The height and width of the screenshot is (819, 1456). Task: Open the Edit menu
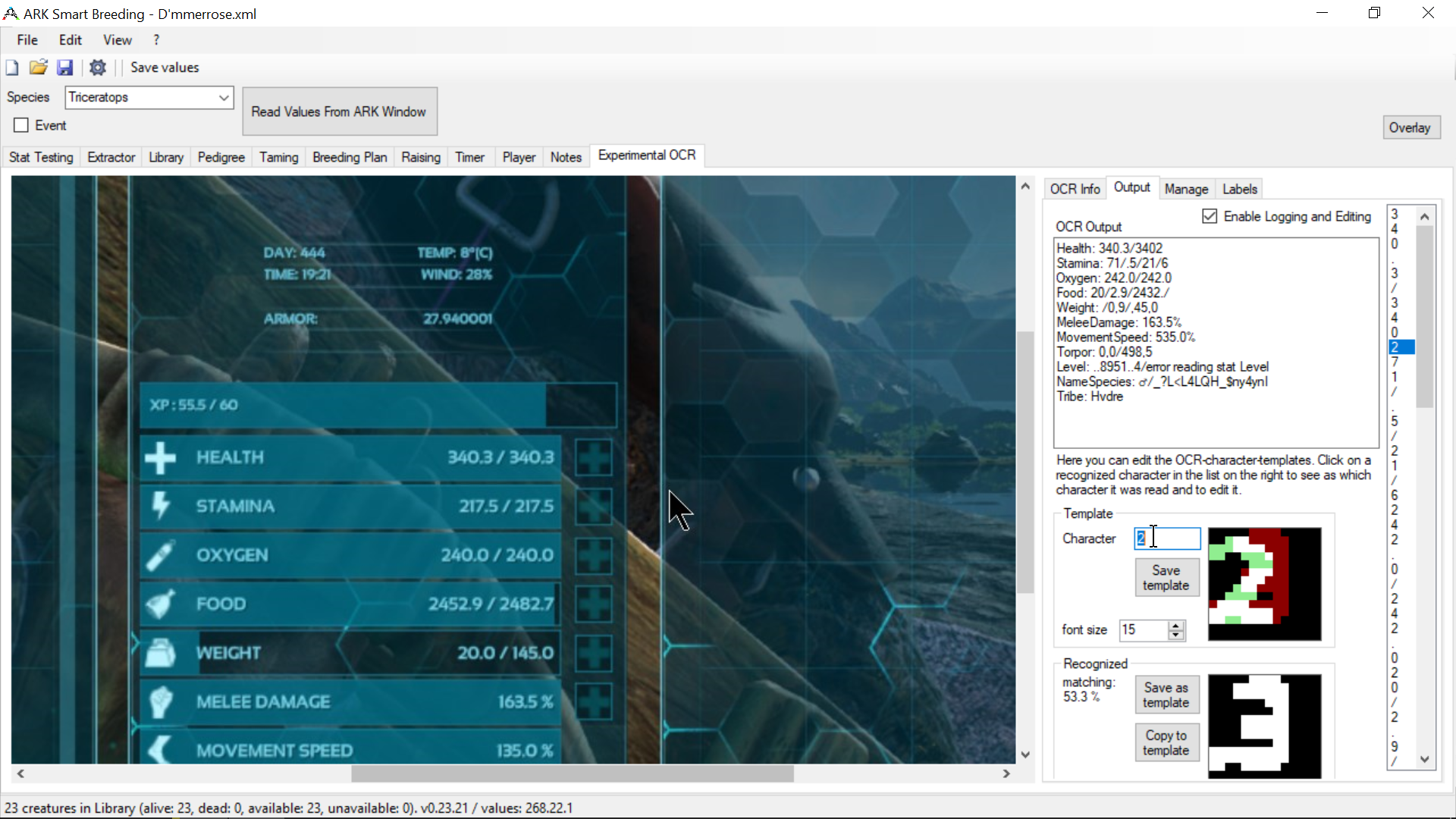click(x=69, y=40)
